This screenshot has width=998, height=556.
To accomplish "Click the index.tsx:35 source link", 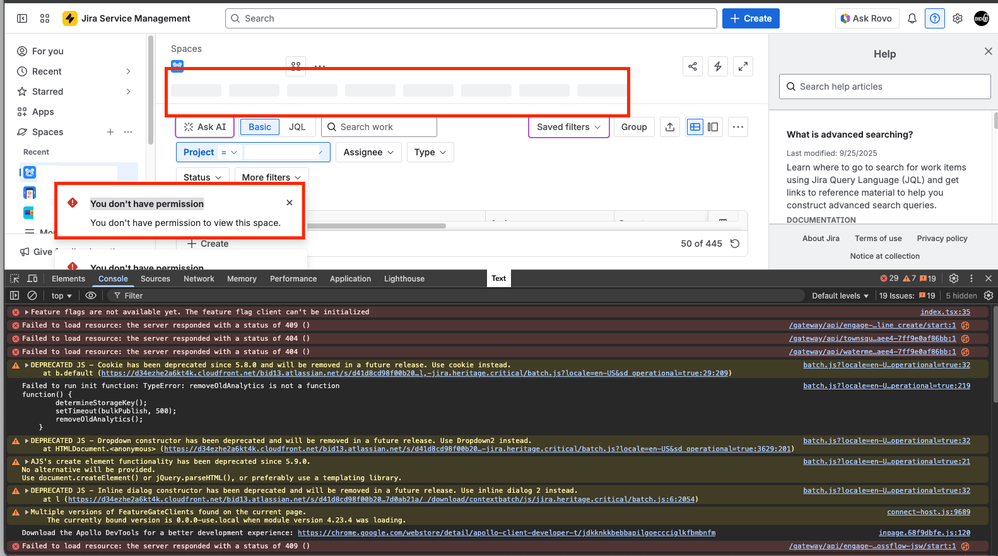I will point(945,312).
